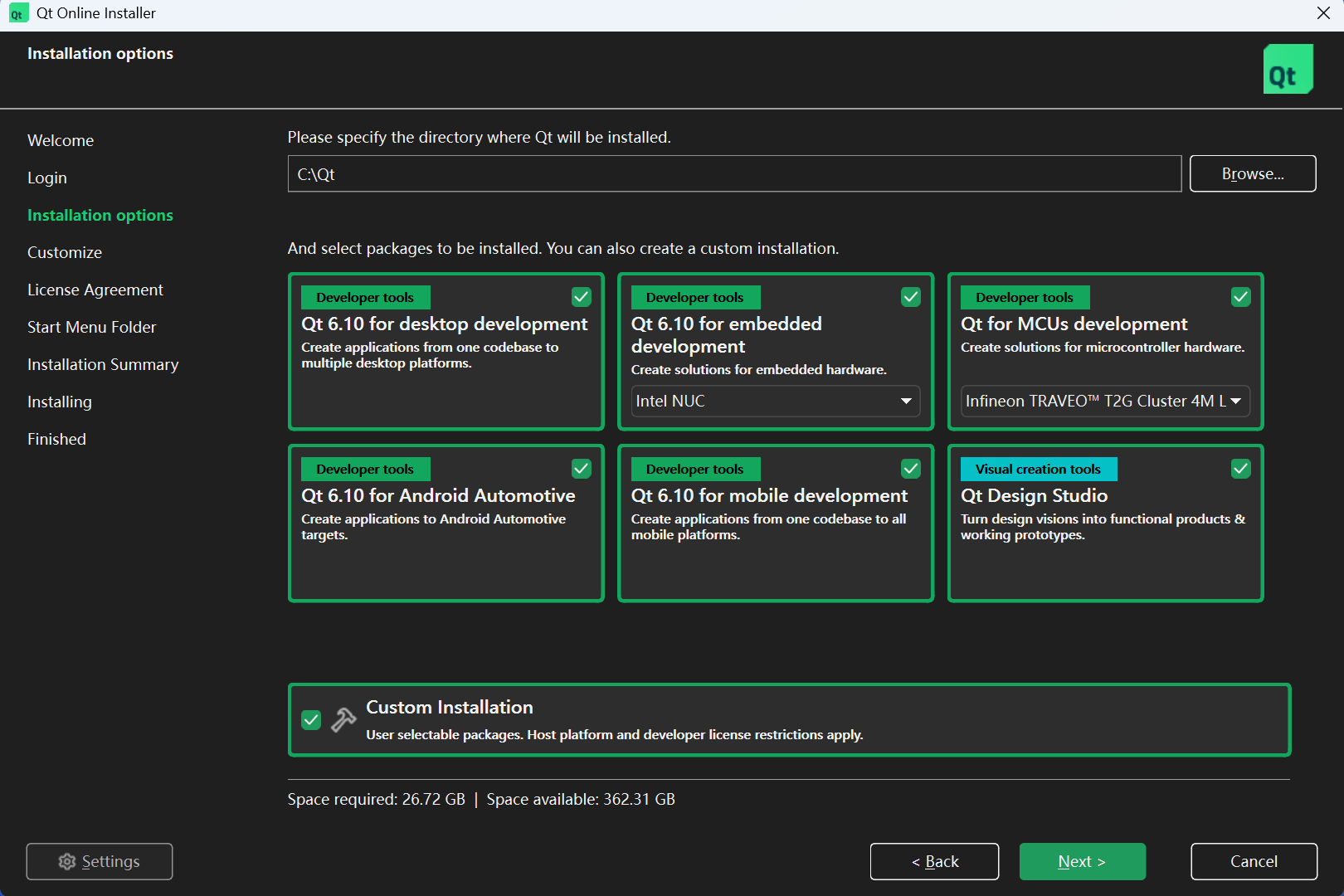Screen dimensions: 1344x896
Task: Close the Qt Online Installer window
Action: [1323, 13]
